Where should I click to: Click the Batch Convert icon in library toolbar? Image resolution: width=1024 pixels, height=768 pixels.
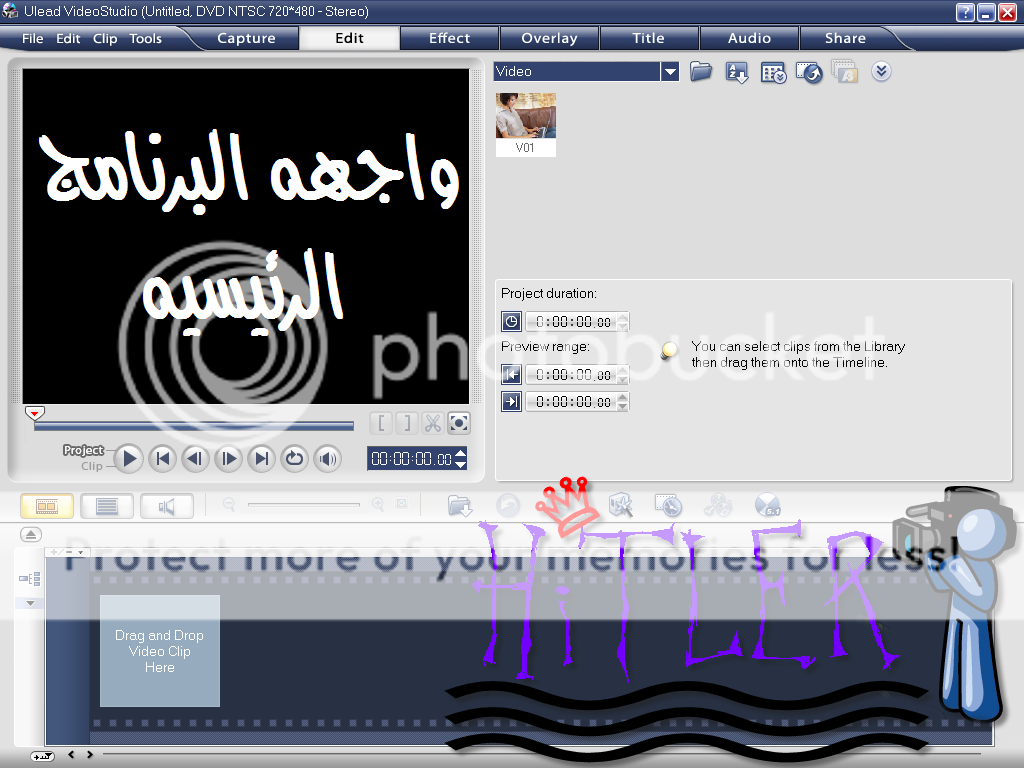click(844, 72)
